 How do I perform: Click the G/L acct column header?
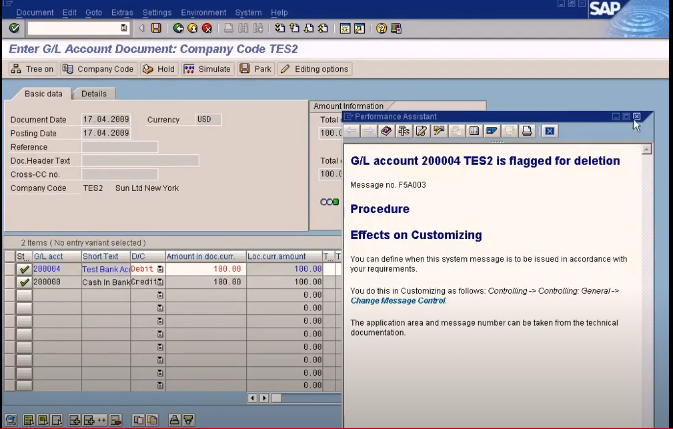pos(57,256)
